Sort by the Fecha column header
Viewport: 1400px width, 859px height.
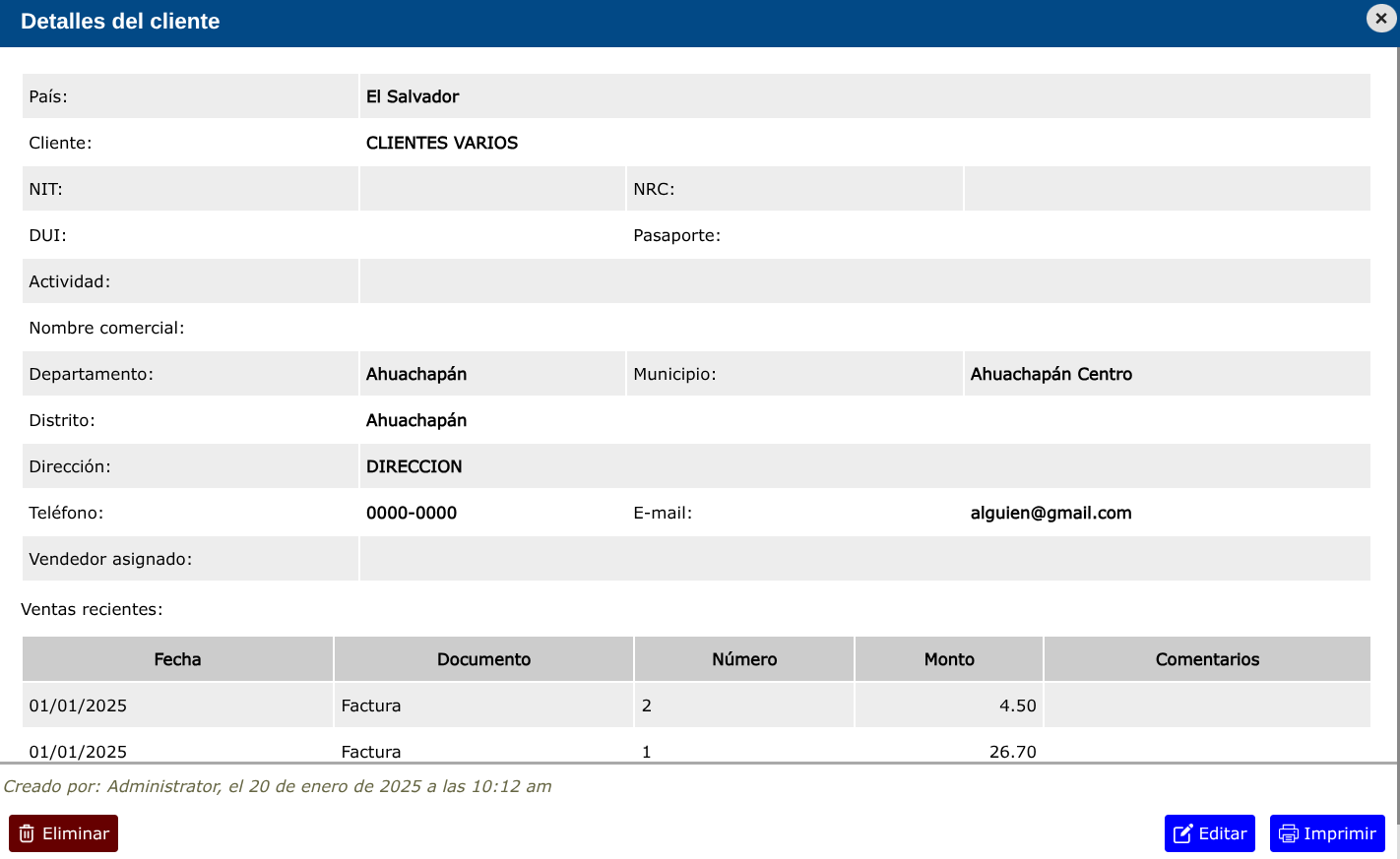click(177, 659)
